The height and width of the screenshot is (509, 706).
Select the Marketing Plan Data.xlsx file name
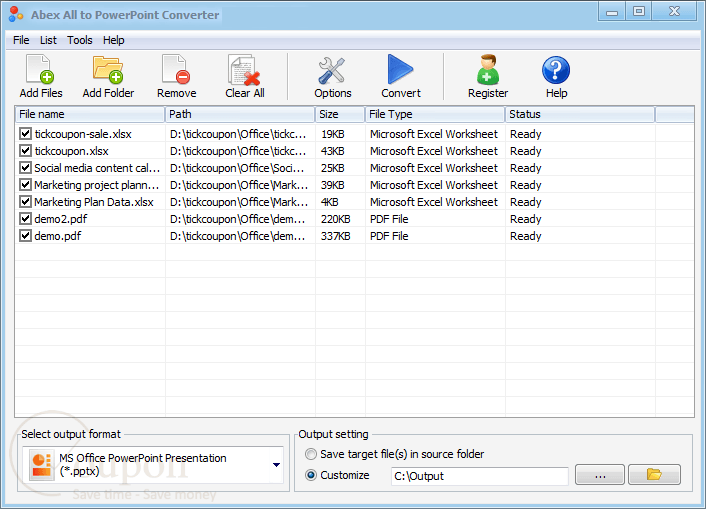94,202
